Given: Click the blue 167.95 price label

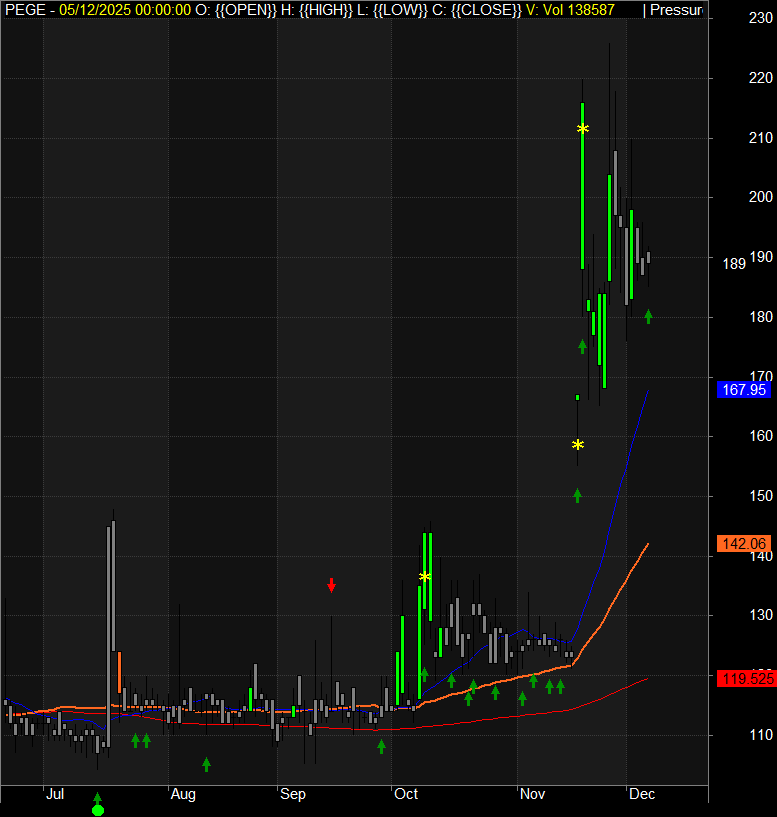Looking at the screenshot, I should point(744,390).
